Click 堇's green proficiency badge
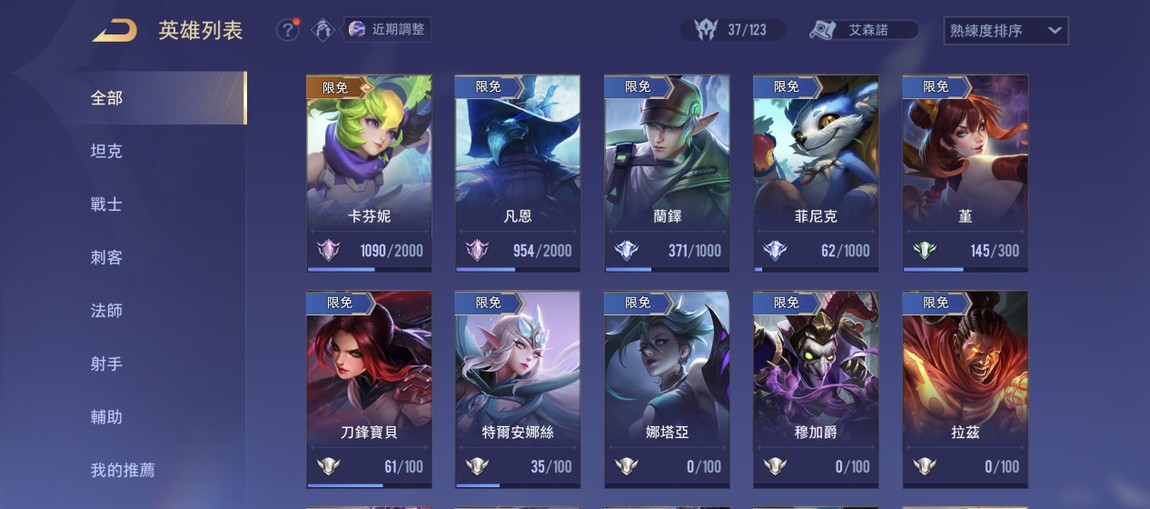Screen dimensions: 1150x509 [x=925, y=251]
